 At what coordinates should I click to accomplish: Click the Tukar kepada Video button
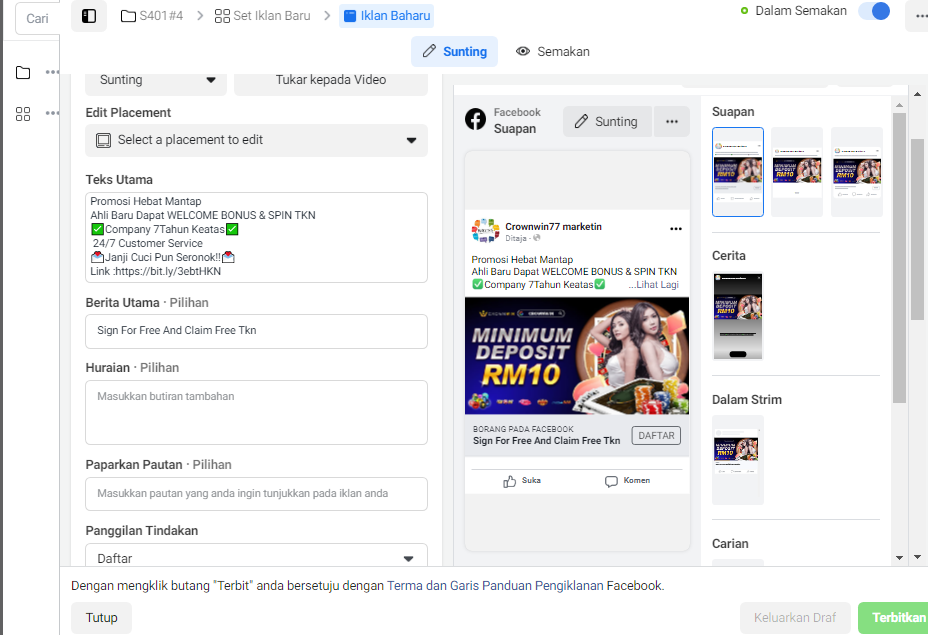click(x=331, y=80)
